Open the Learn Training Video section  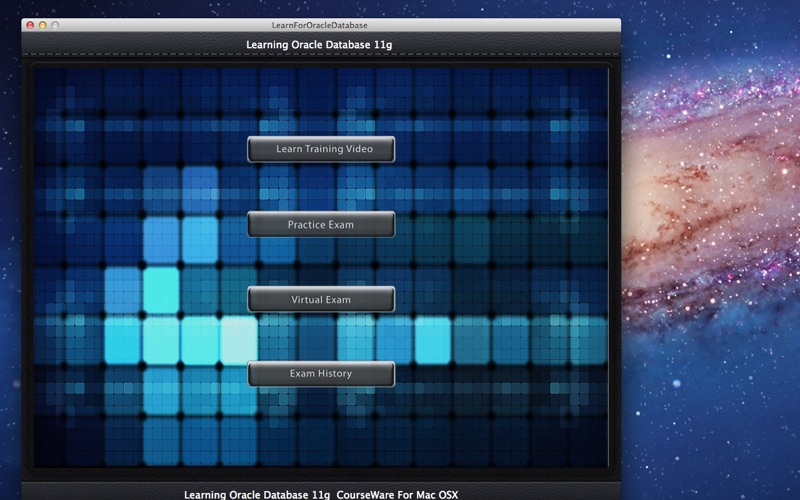[x=321, y=149]
